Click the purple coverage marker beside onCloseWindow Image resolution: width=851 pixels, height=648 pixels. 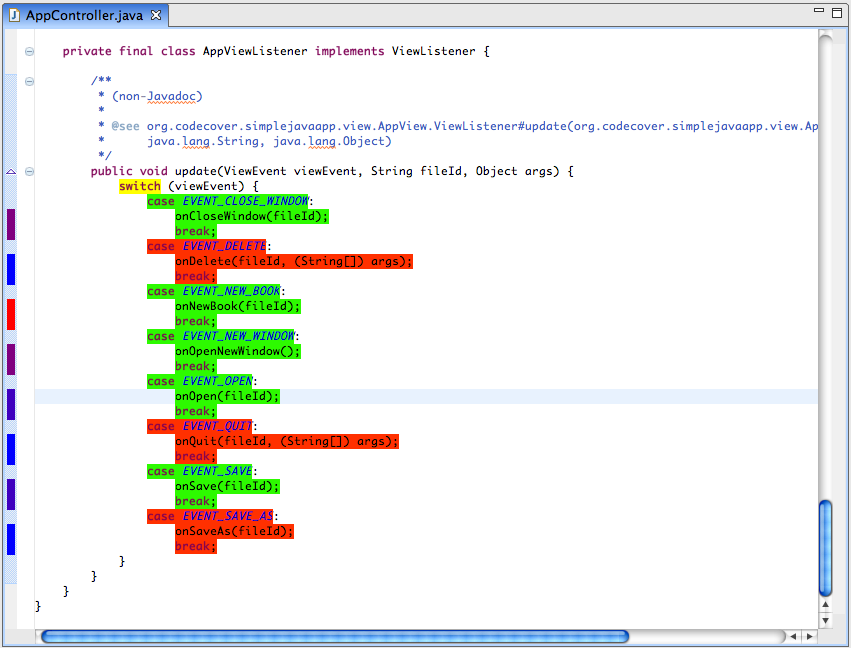(x=11, y=224)
